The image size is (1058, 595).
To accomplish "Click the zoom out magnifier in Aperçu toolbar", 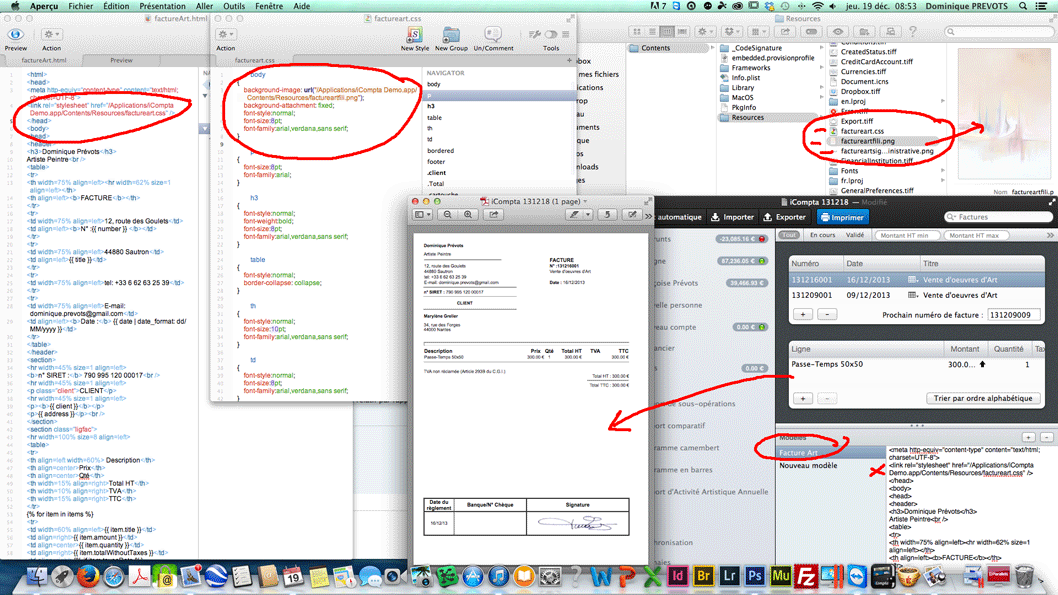I will click(x=447, y=215).
